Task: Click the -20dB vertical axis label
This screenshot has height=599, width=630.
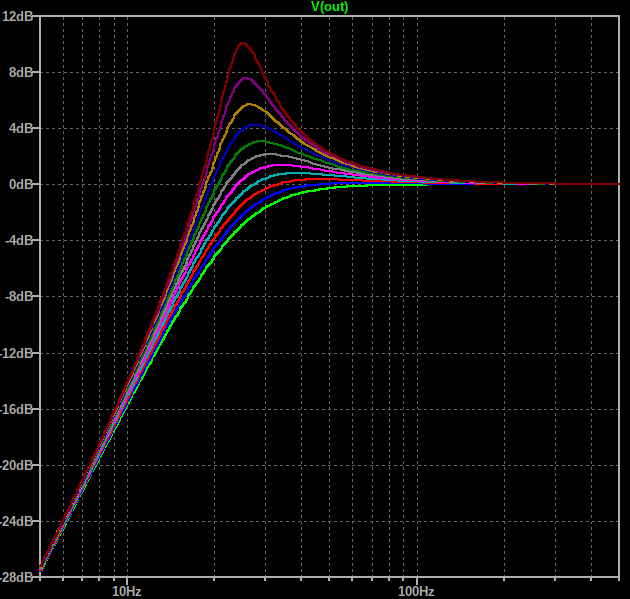Action: coord(16,465)
